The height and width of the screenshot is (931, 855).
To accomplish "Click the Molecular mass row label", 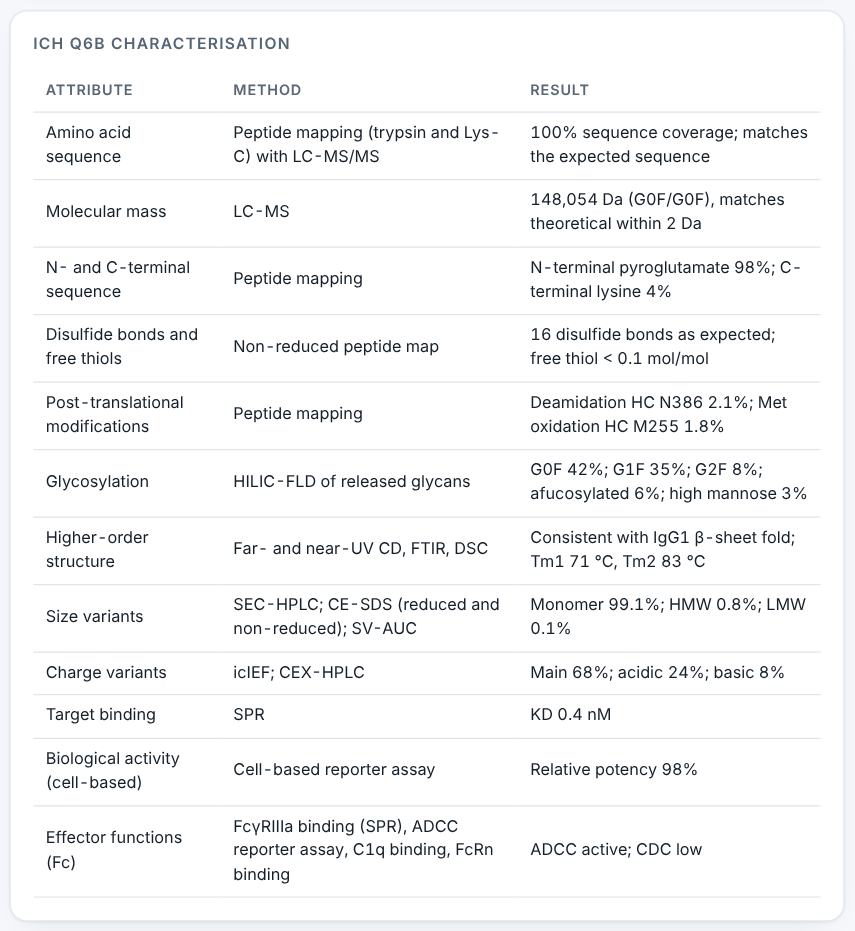I will coord(106,212).
